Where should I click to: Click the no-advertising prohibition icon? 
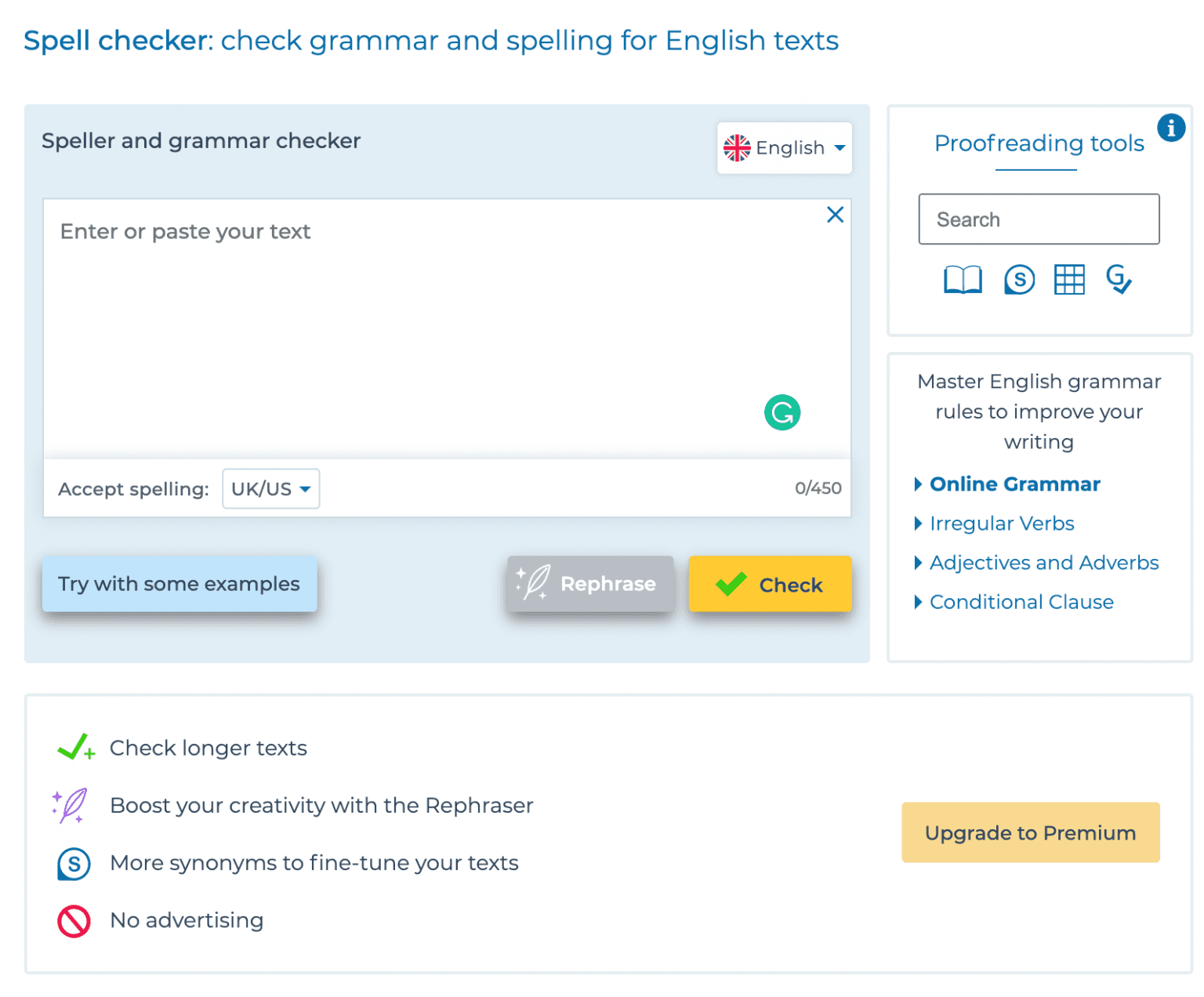pos(74,921)
